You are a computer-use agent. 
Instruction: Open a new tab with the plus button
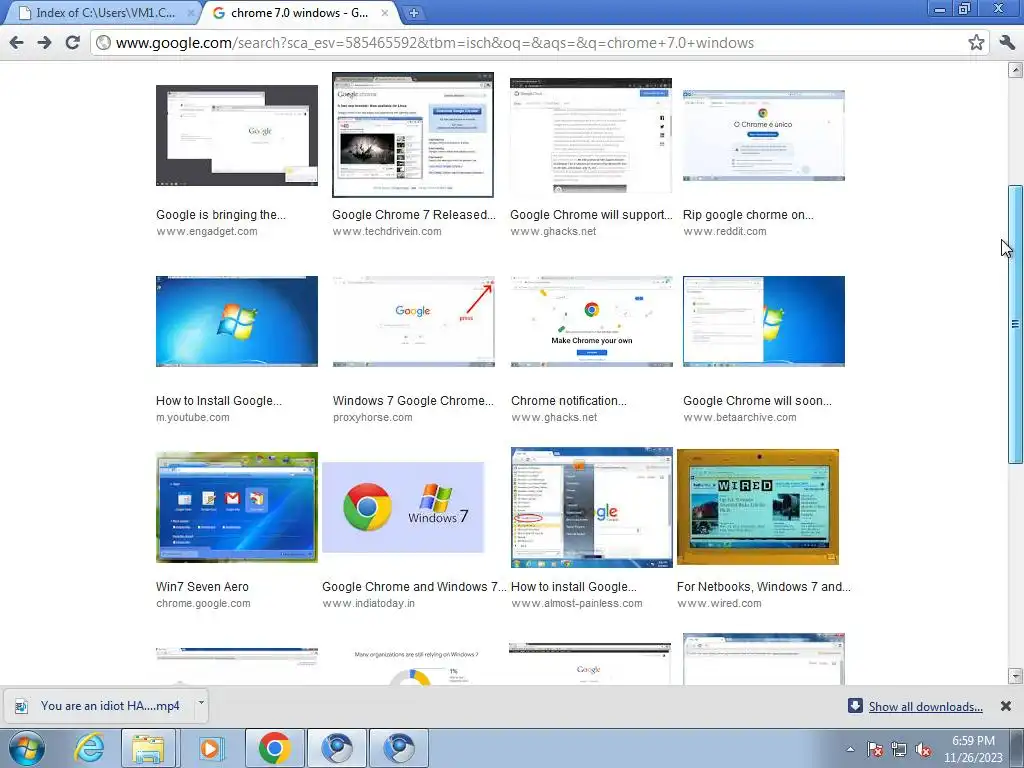(413, 12)
